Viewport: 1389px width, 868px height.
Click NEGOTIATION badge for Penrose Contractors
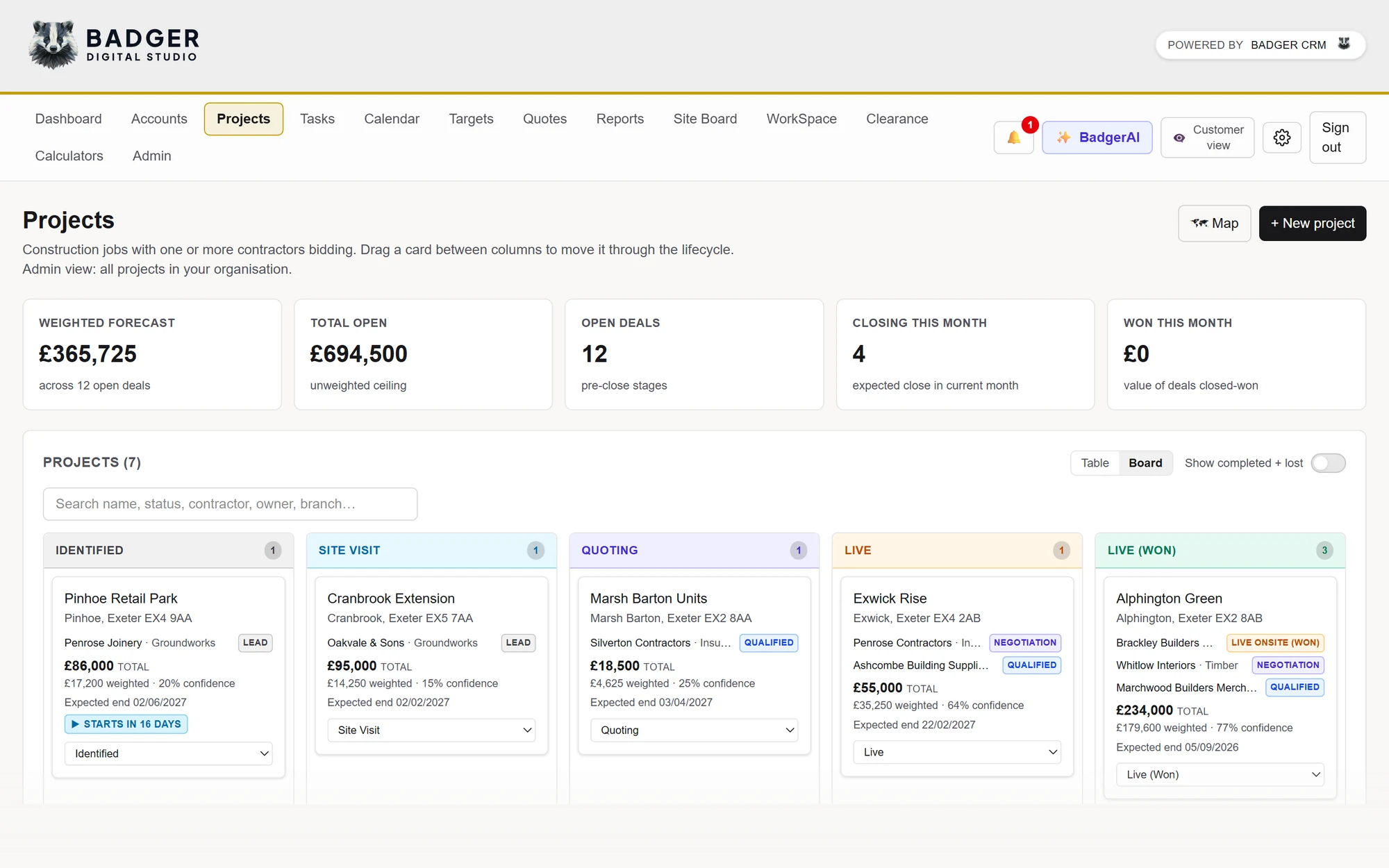pos(1025,643)
